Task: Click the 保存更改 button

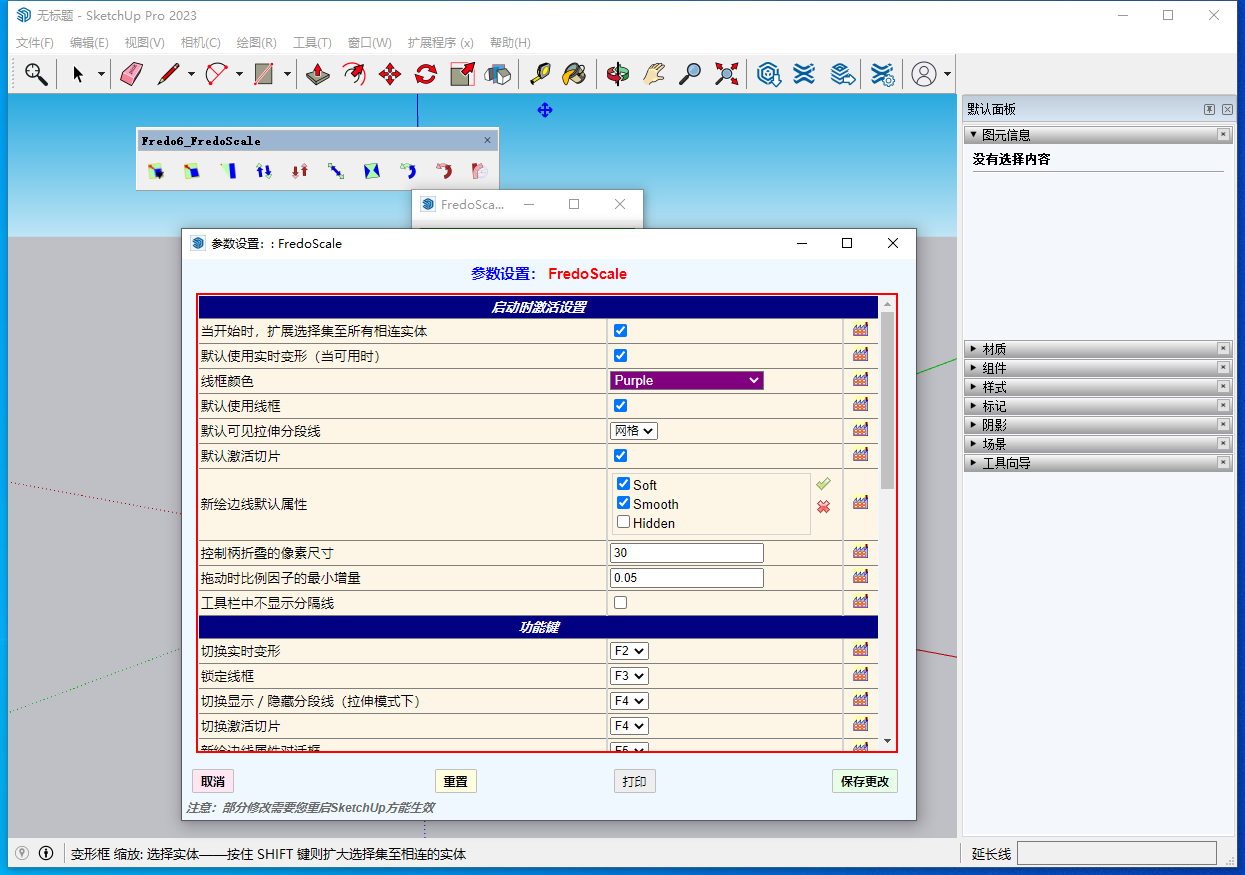Action: 865,781
